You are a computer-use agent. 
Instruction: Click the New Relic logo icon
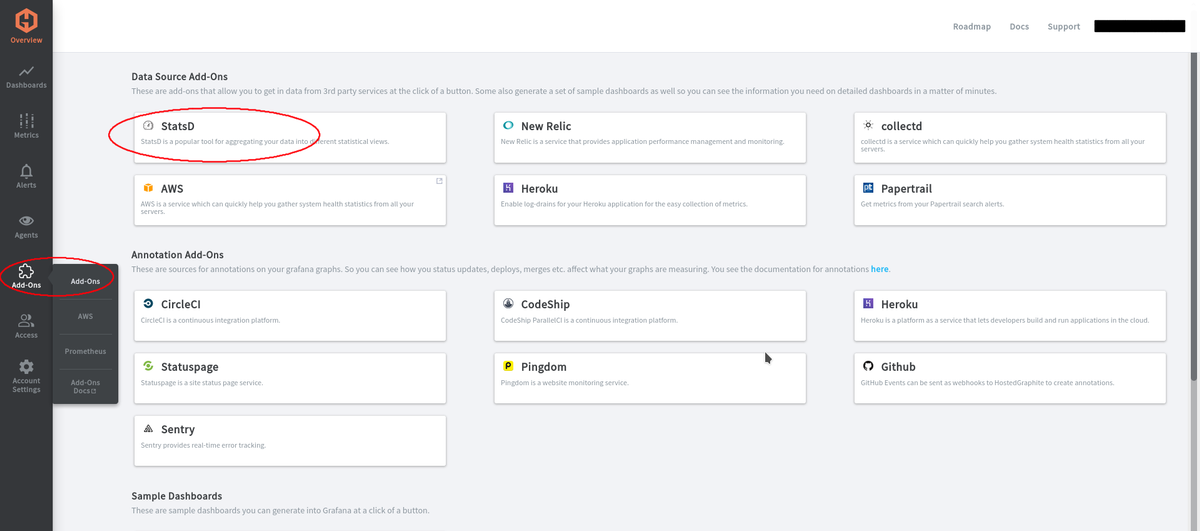pos(508,126)
